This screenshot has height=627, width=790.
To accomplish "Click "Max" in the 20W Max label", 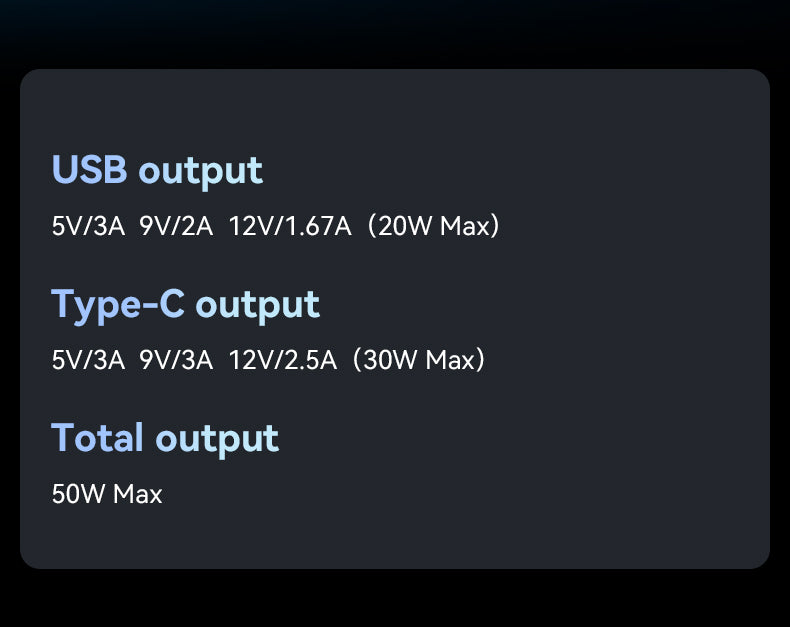I will (x=463, y=226).
